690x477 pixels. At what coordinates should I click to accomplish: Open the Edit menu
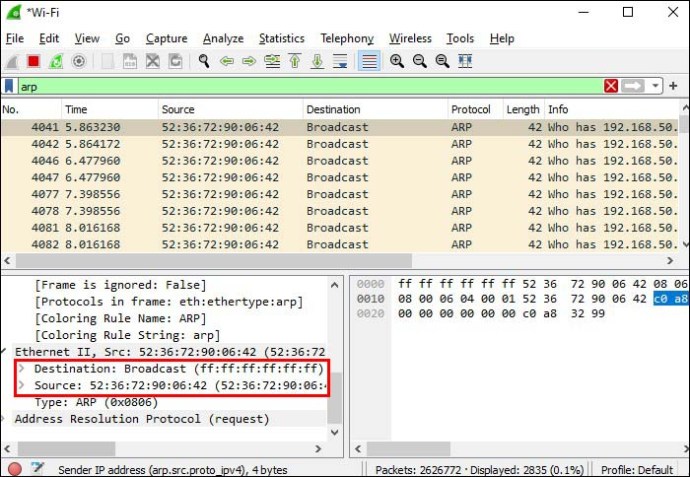(49, 39)
